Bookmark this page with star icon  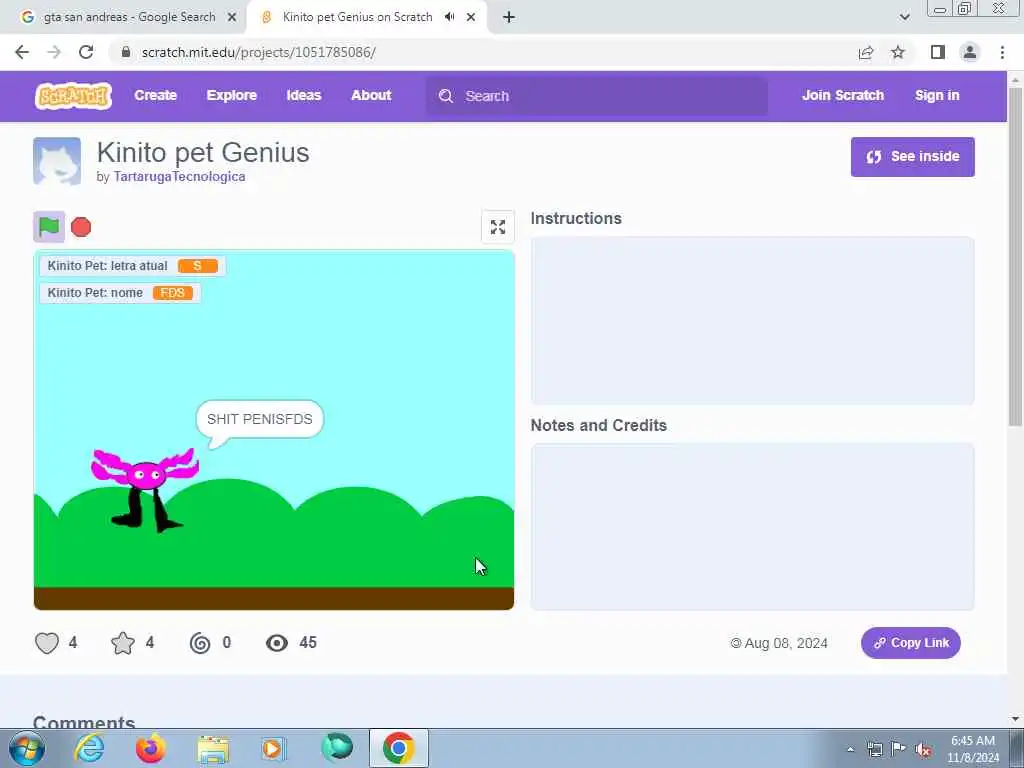(x=898, y=52)
